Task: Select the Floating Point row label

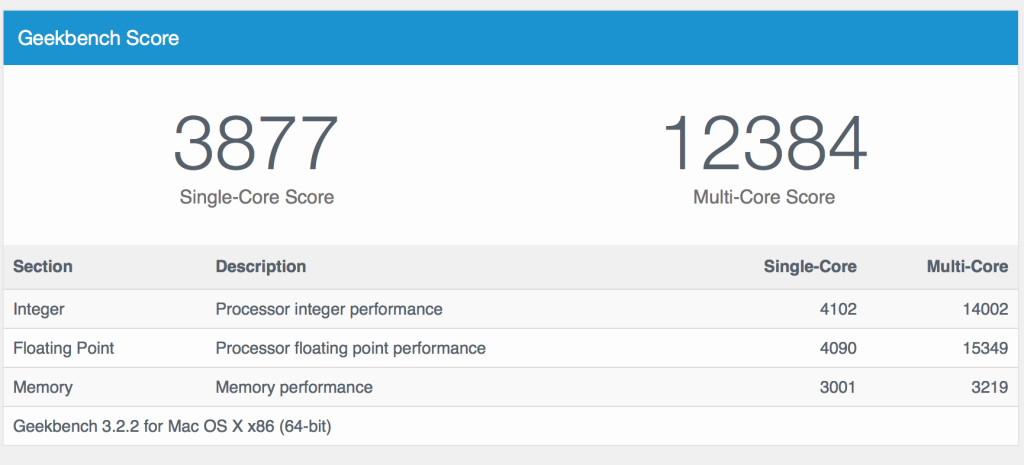Action: tap(64, 349)
